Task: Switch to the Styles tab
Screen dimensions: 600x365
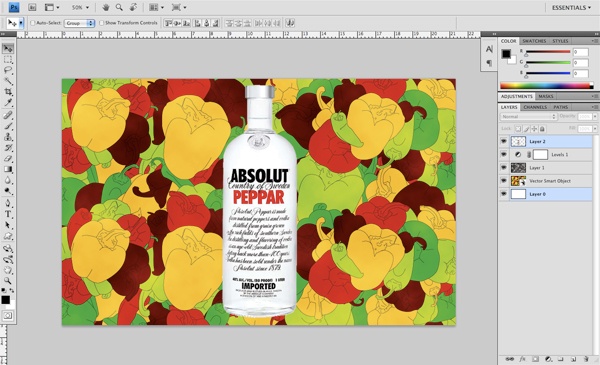Action: coord(560,41)
